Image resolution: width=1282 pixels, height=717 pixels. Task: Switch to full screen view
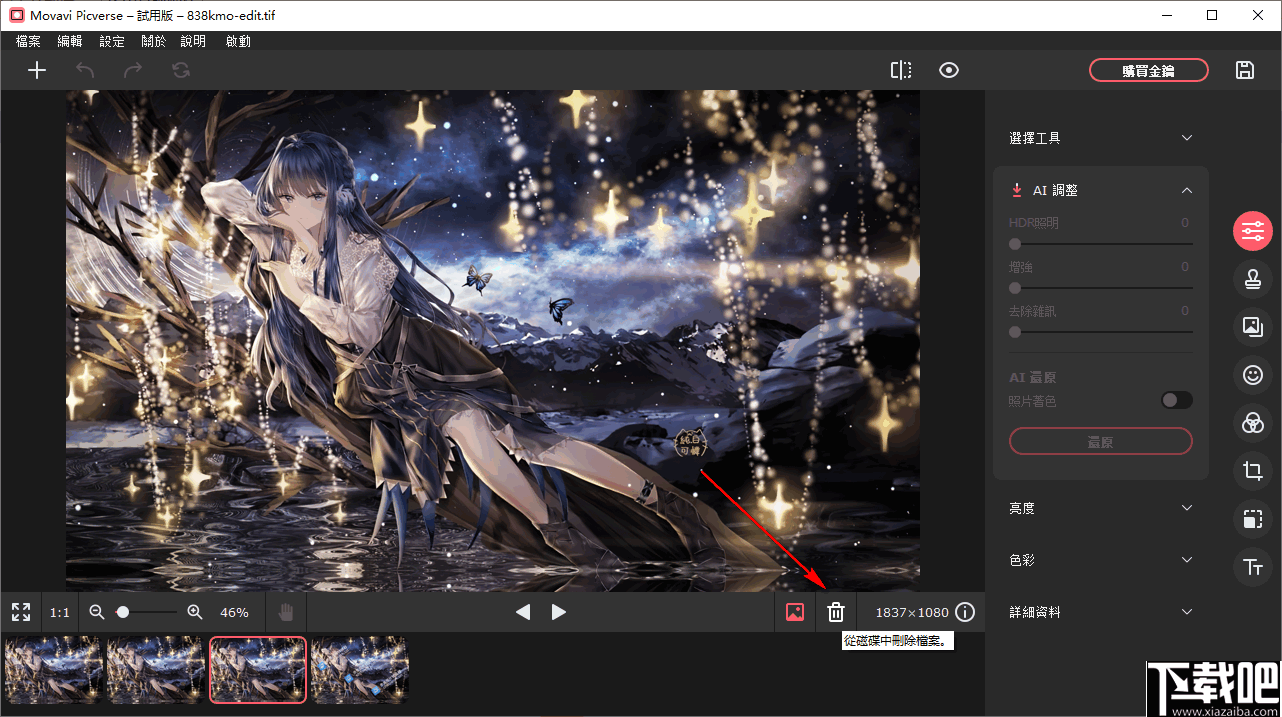click(x=21, y=612)
